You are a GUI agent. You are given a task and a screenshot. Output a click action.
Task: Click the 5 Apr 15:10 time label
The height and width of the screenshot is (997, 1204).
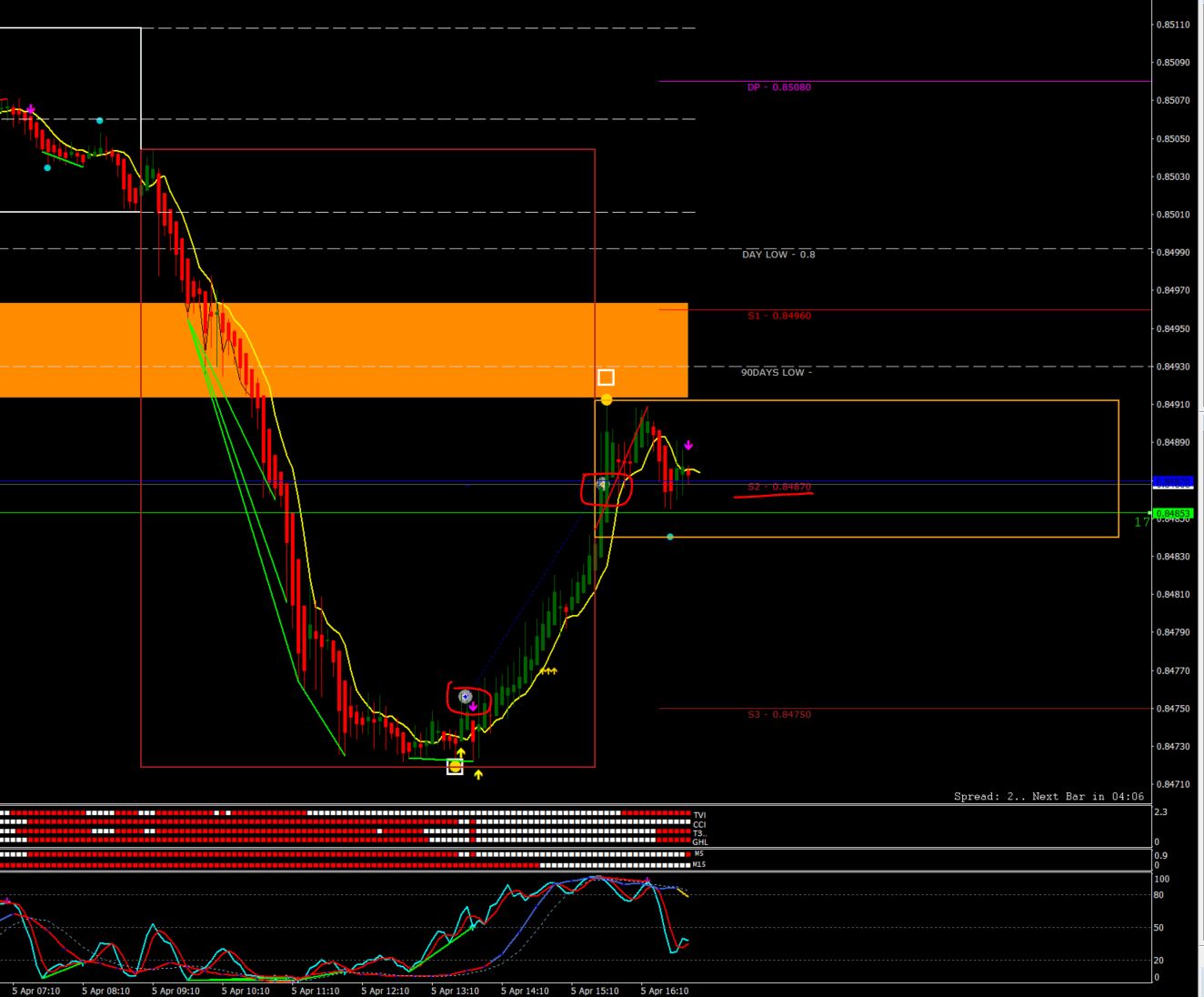595,991
